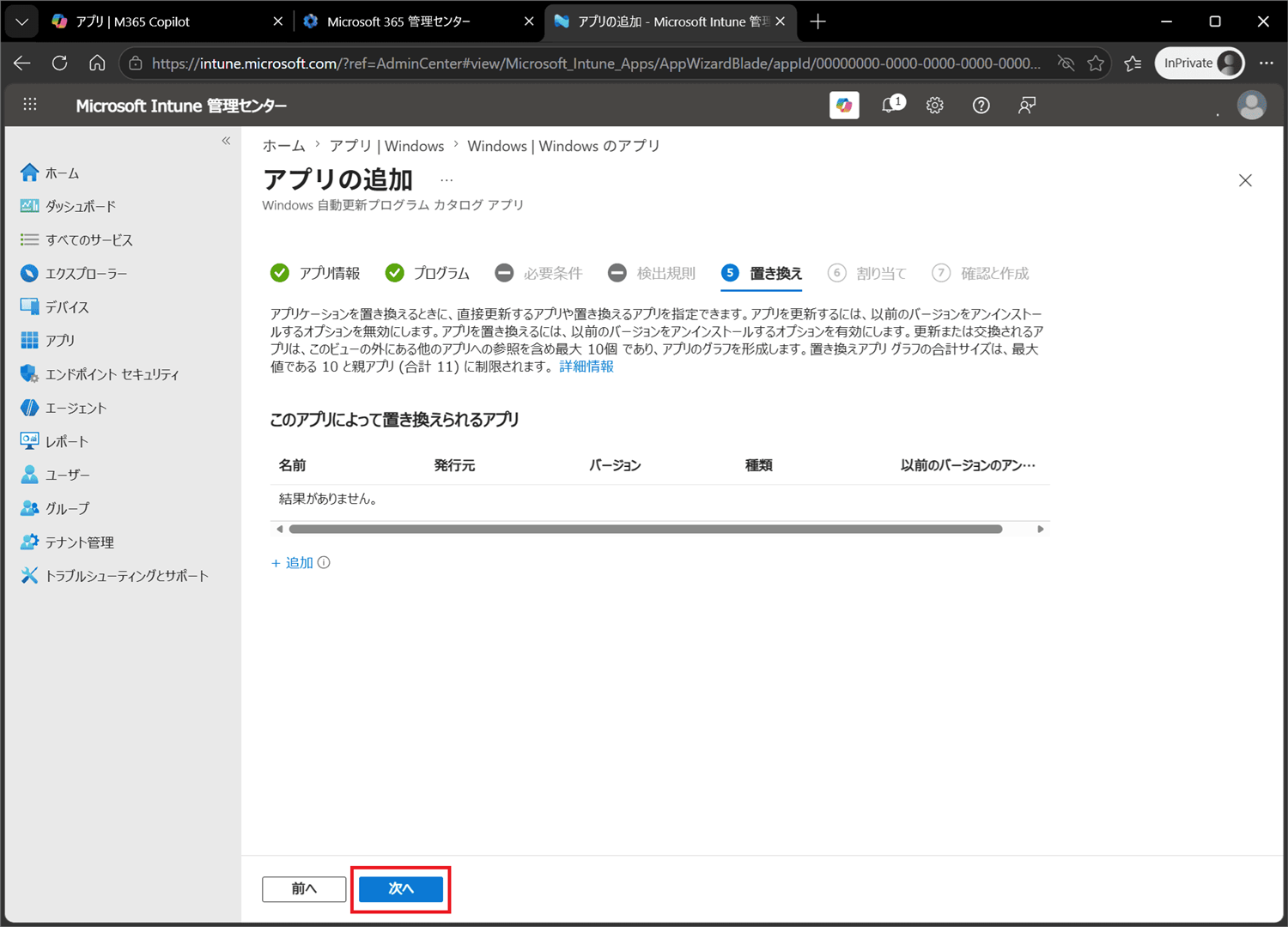Open the feedback icon in header
1288x927 pixels.
coord(1027,106)
